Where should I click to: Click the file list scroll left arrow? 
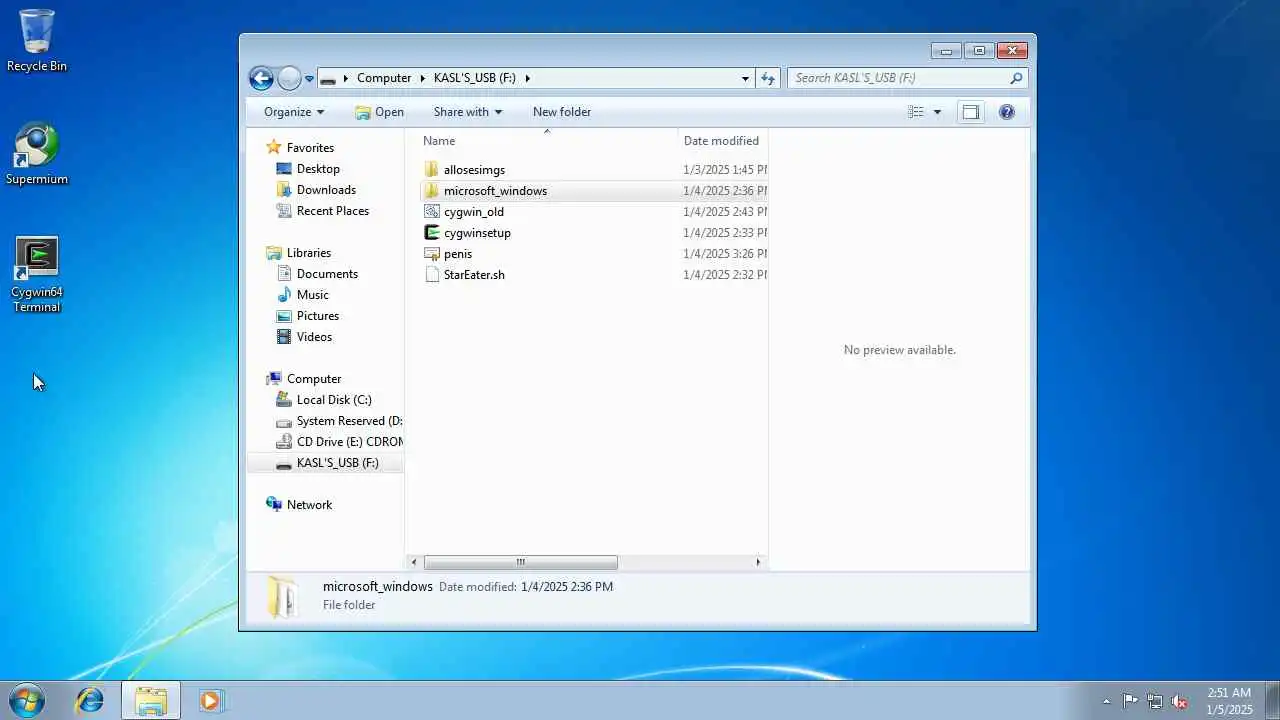(x=414, y=562)
